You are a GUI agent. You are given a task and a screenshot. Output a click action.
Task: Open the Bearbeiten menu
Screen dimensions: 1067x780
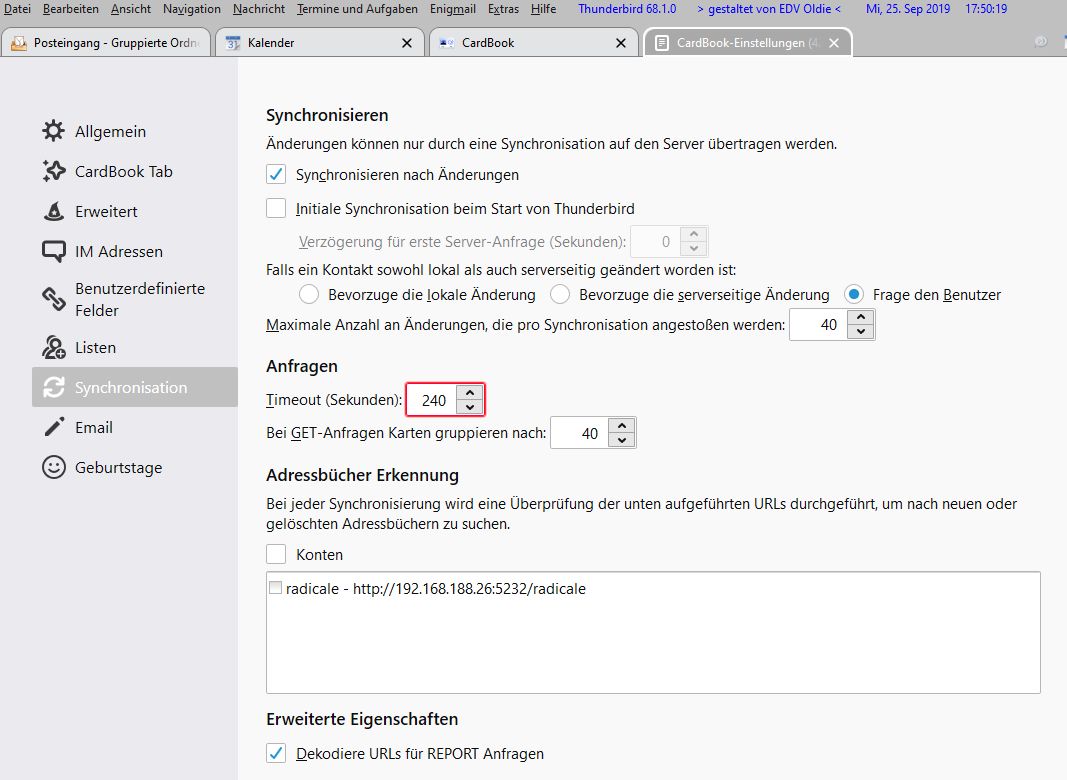70,9
